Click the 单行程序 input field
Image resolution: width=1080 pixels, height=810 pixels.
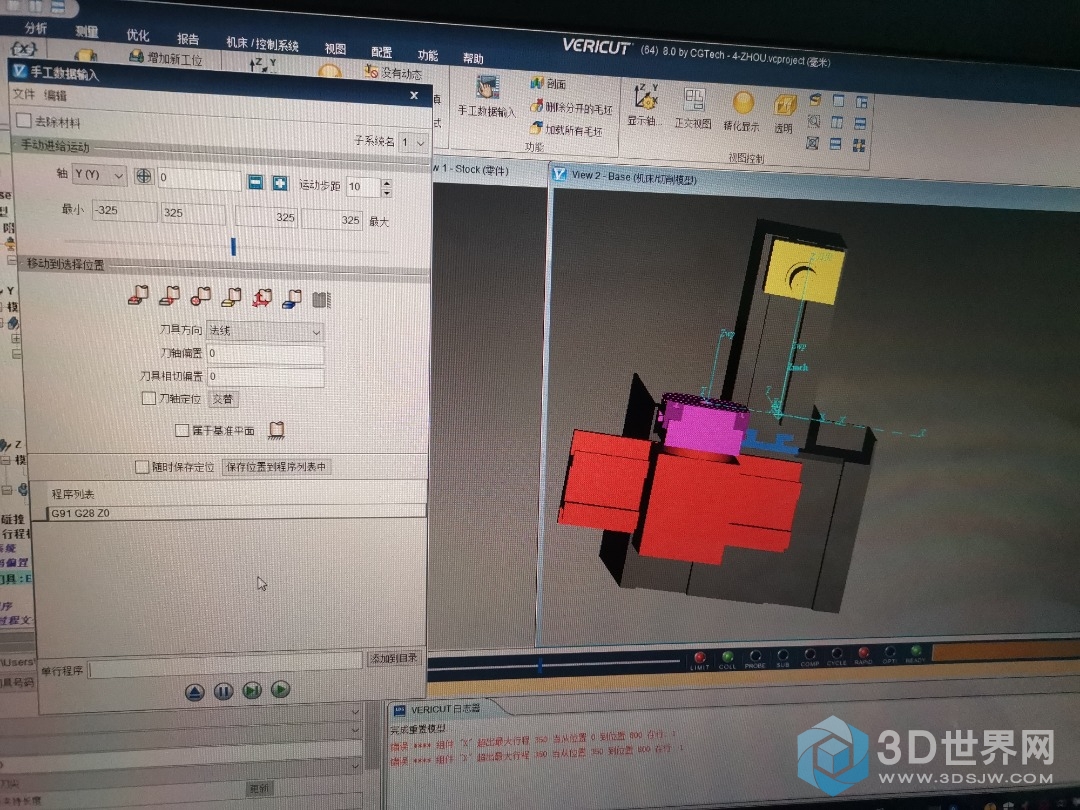225,667
